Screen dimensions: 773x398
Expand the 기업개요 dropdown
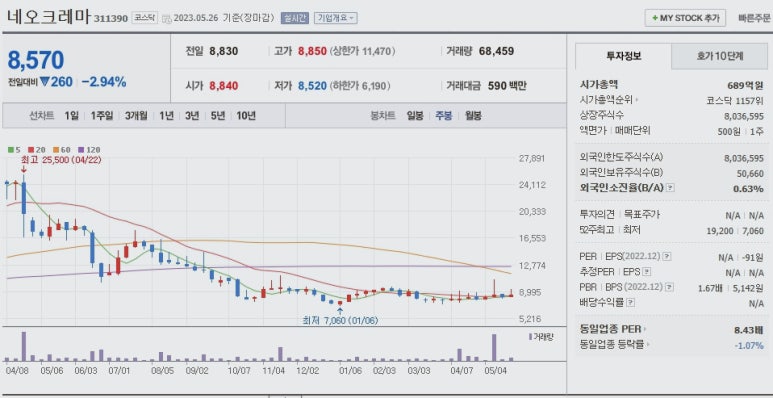click(336, 18)
